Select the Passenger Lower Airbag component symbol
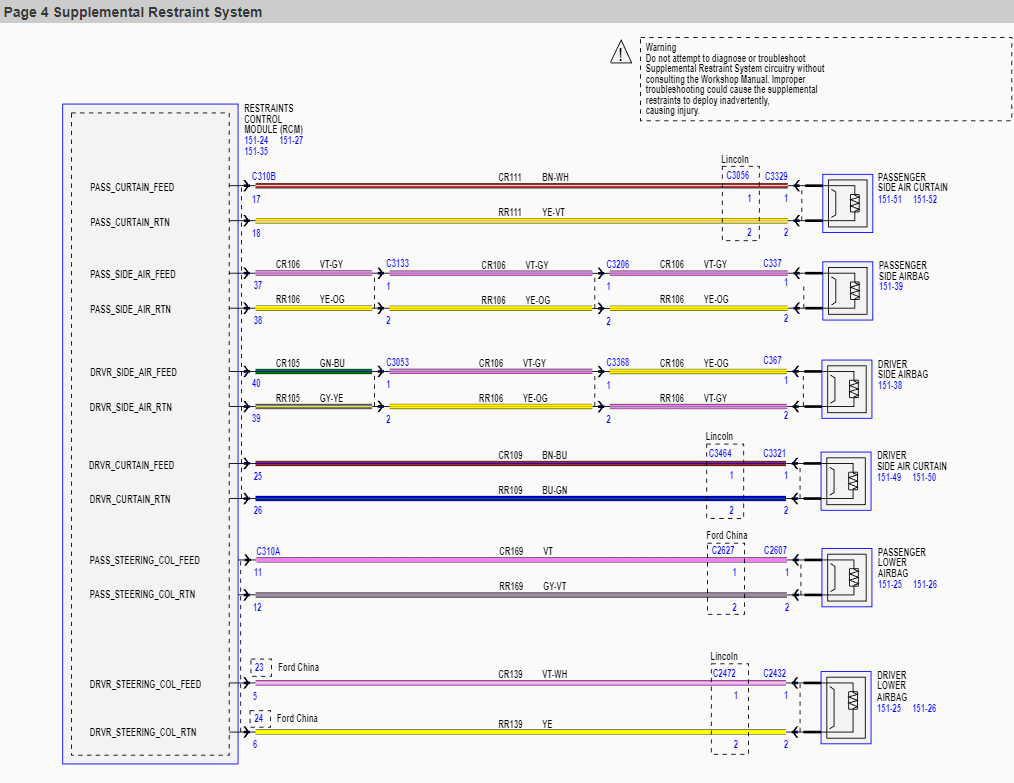Viewport: 1014px width, 783px height. tap(847, 577)
